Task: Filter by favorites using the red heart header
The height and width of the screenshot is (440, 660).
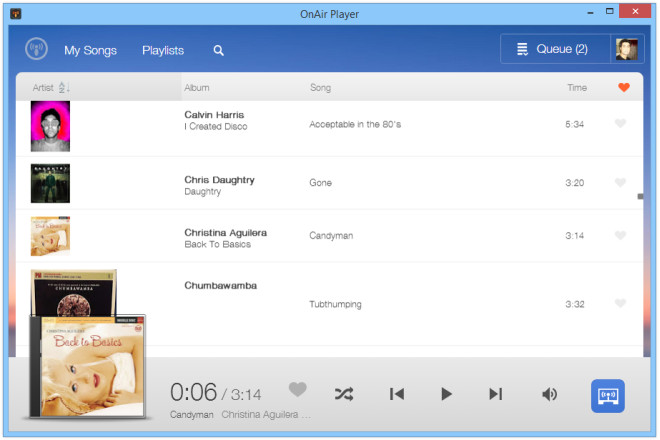Action: [624, 87]
